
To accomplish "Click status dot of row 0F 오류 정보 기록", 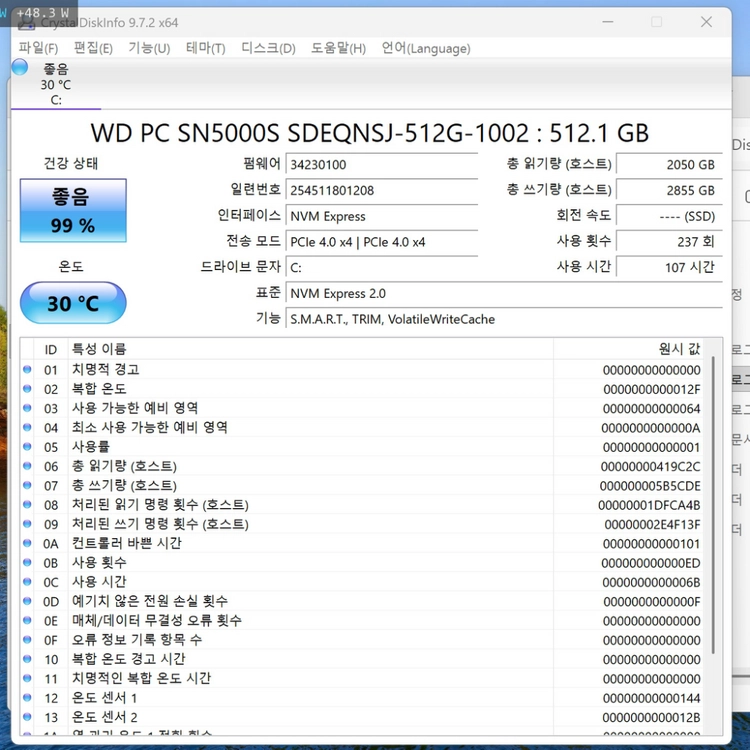I will tap(27, 640).
